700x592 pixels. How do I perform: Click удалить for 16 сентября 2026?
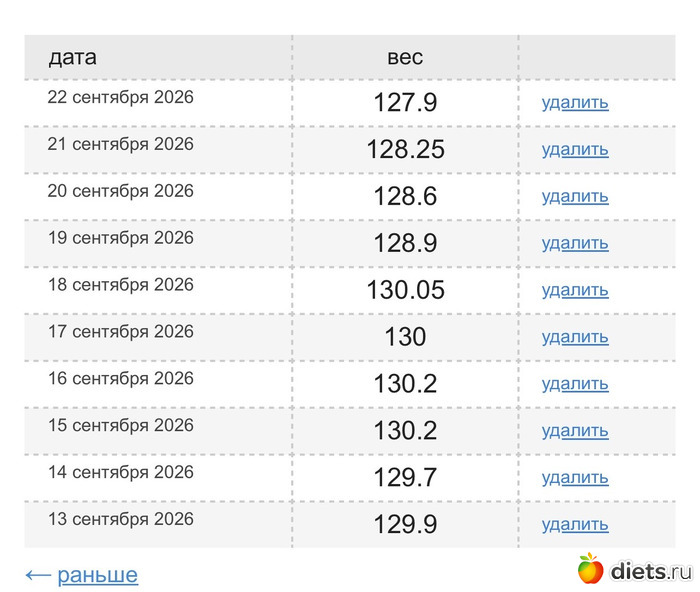(x=575, y=384)
